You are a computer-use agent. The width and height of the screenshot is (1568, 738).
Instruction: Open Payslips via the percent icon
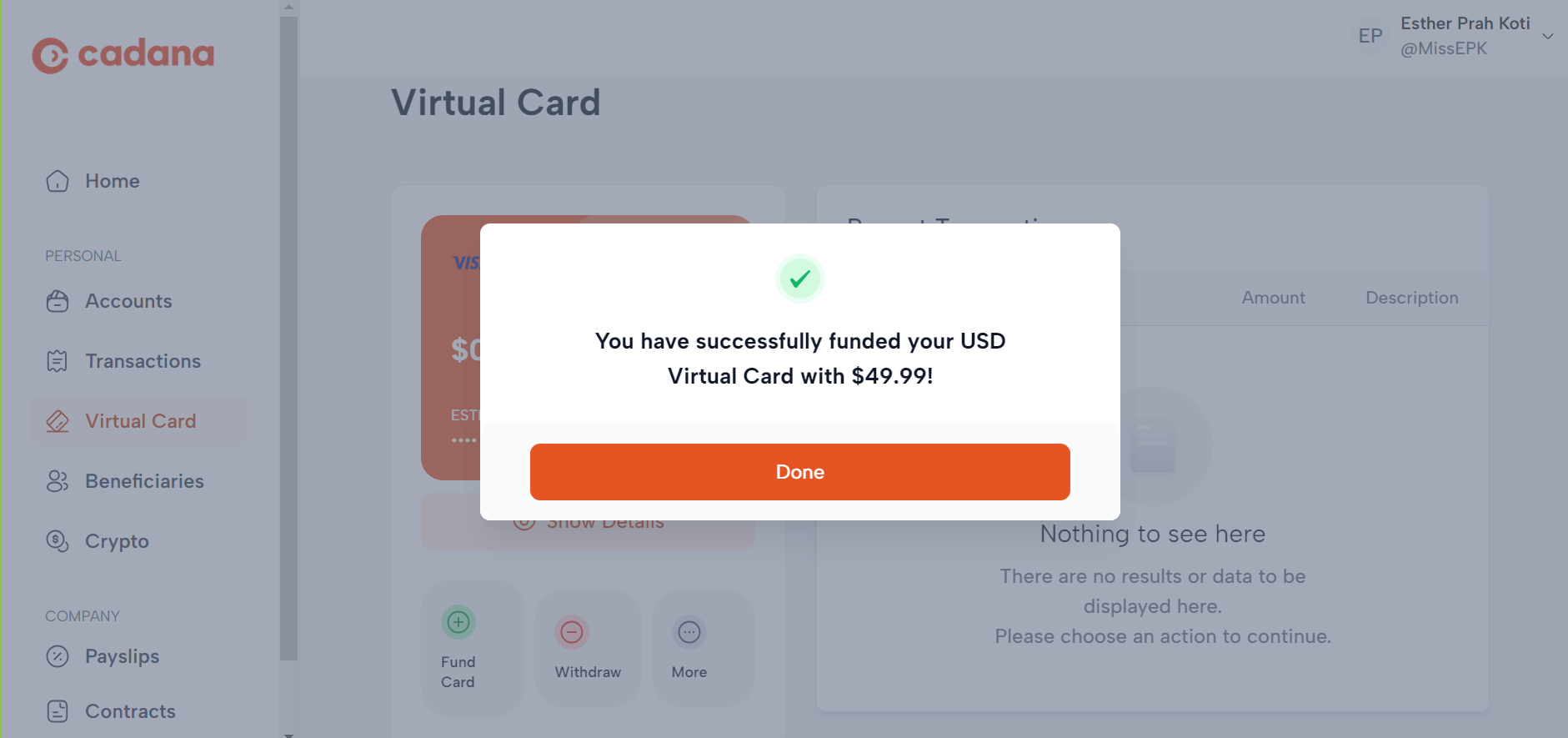tap(58, 657)
